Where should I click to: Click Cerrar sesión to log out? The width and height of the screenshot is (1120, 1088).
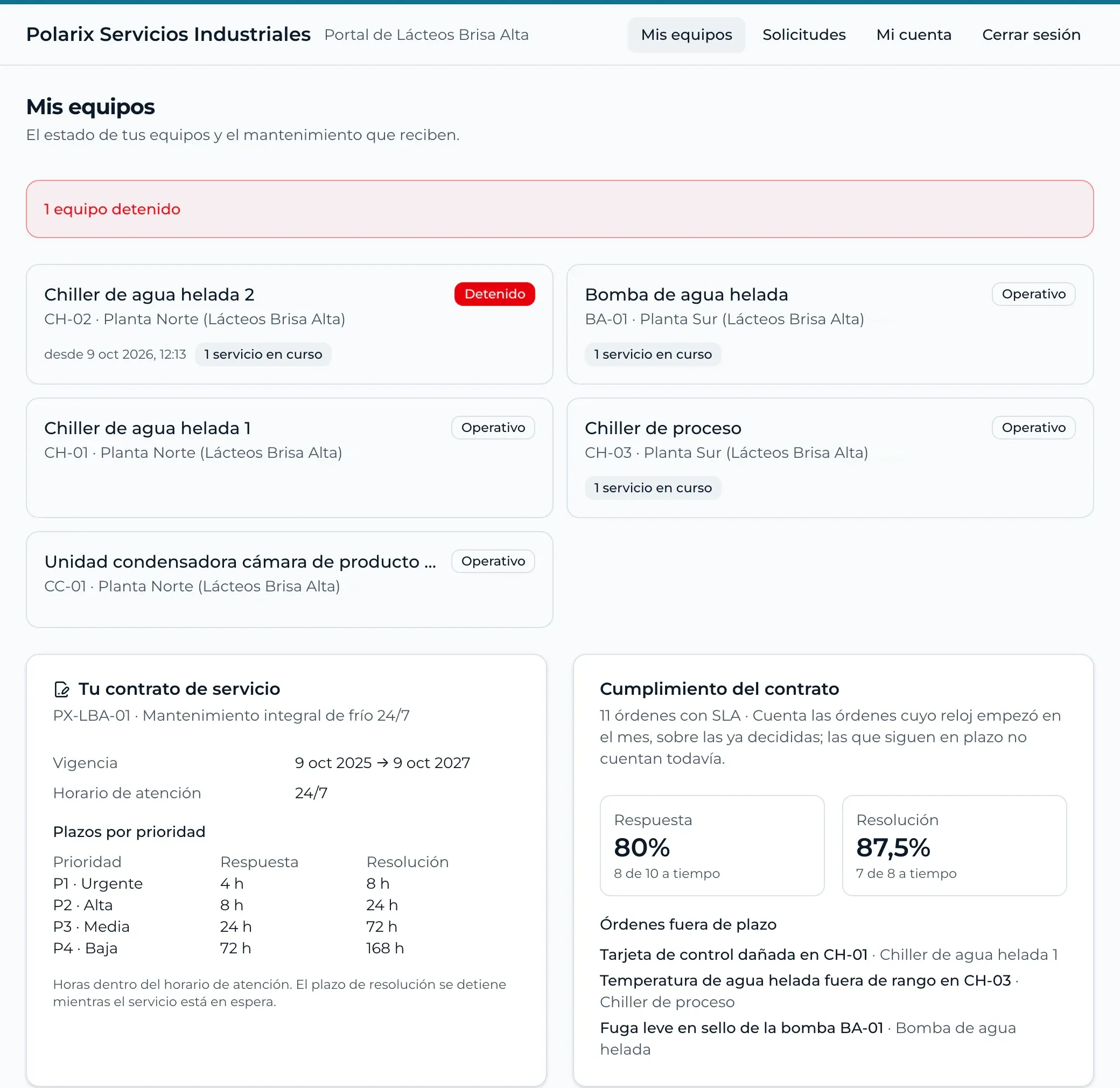(x=1031, y=35)
